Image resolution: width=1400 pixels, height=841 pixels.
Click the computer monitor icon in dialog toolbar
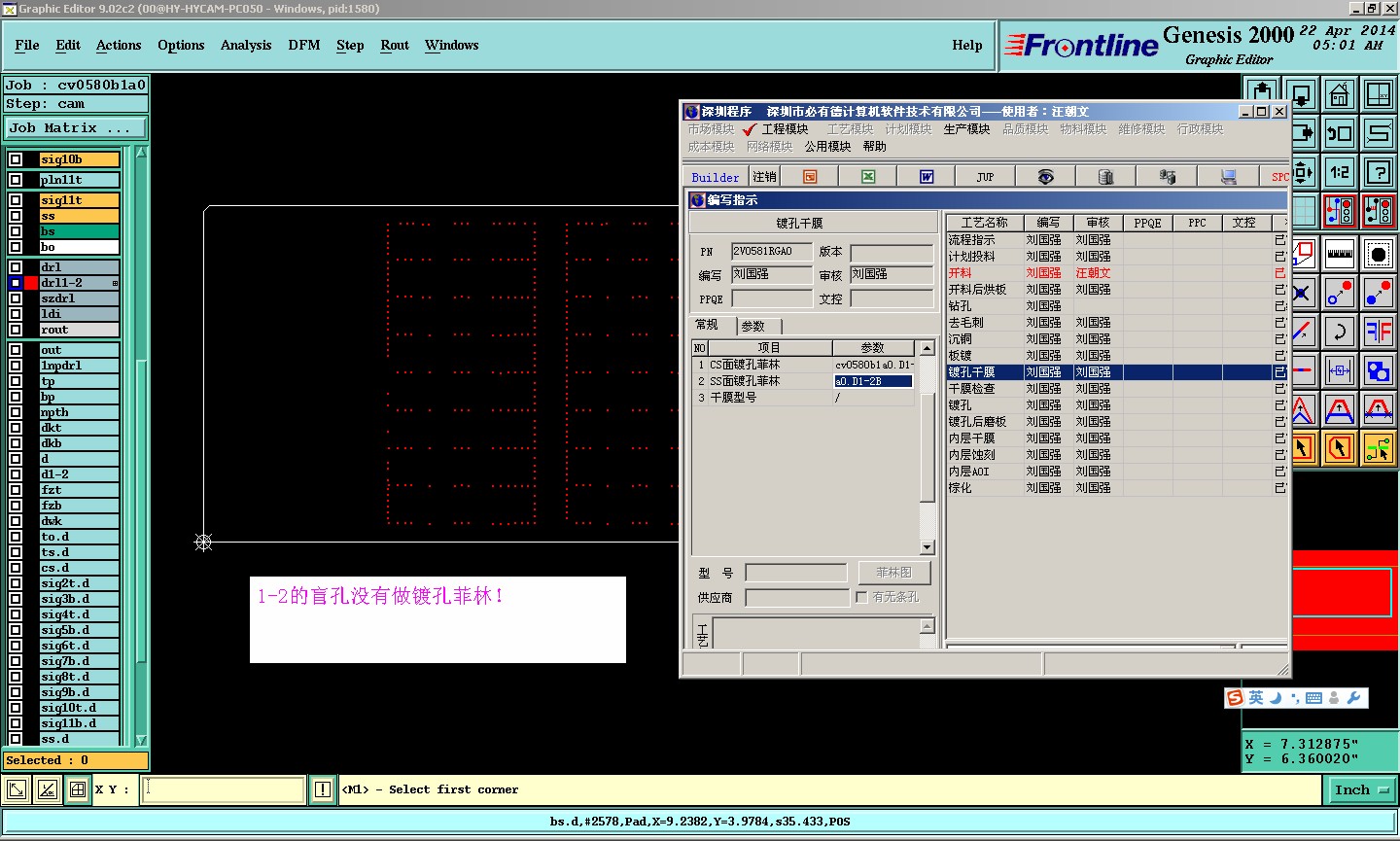click(x=1228, y=176)
